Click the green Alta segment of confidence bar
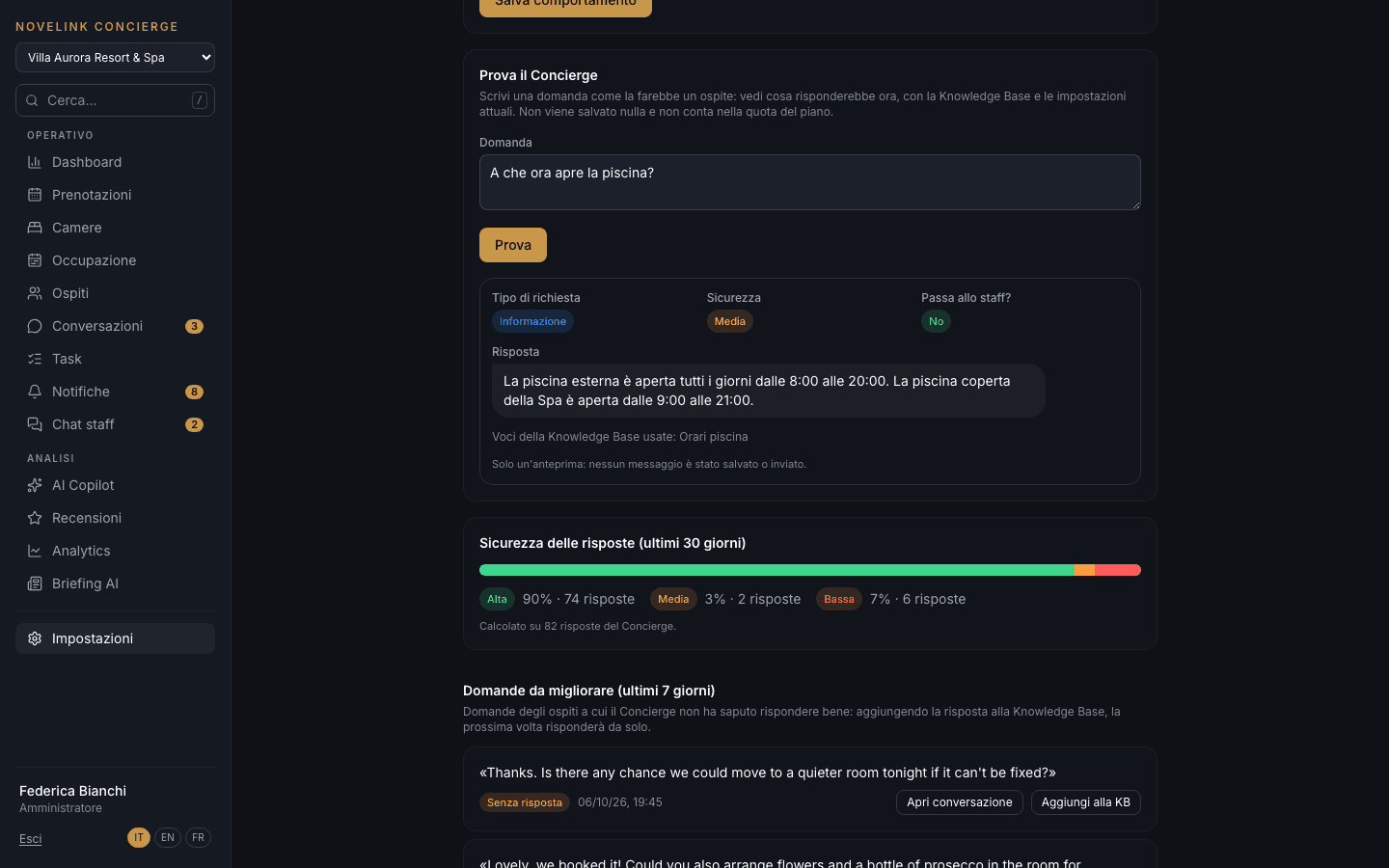Viewport: 1389px width, 868px height. pos(776,570)
